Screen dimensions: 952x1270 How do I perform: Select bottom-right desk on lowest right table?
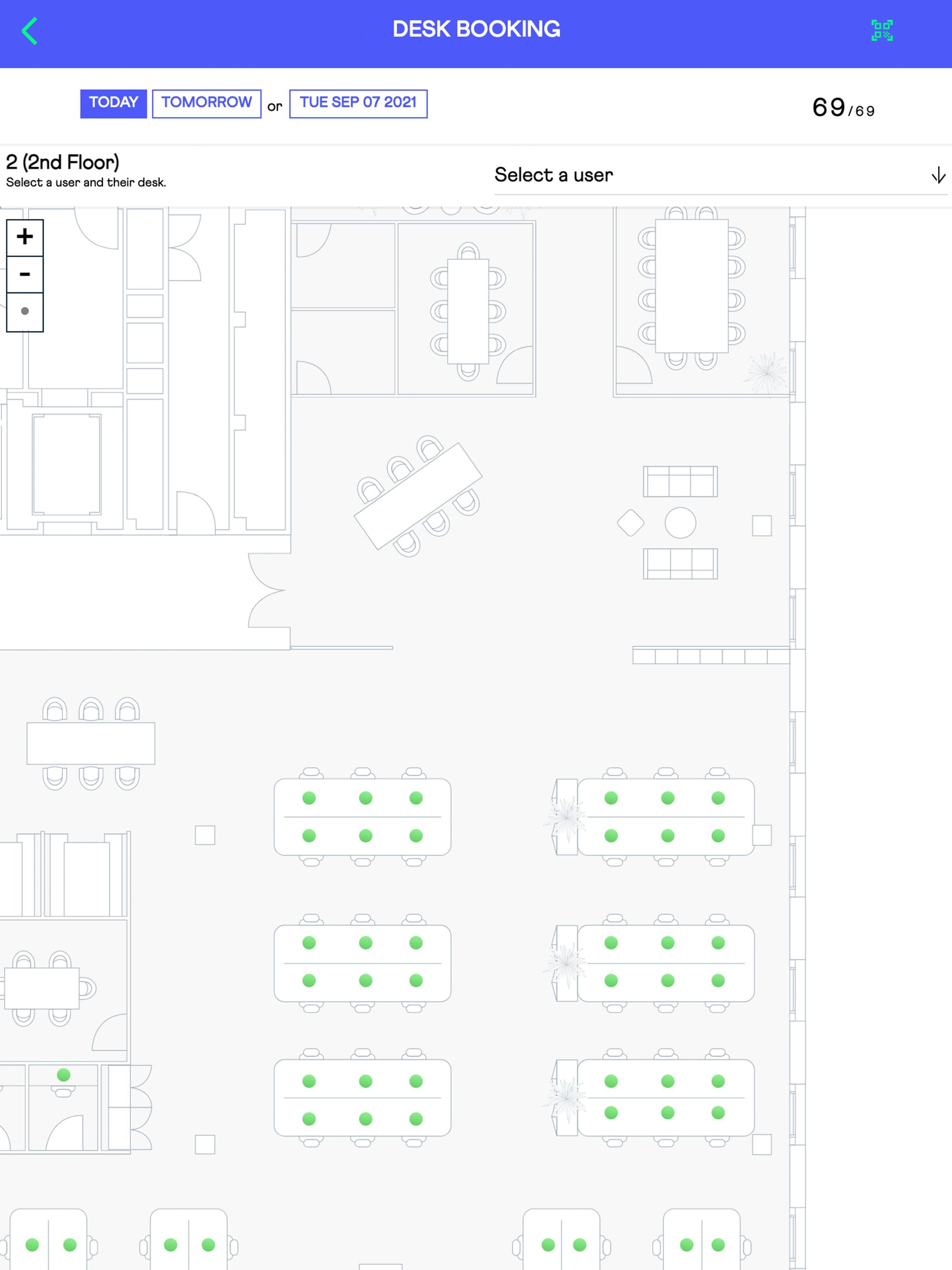coord(718,1113)
